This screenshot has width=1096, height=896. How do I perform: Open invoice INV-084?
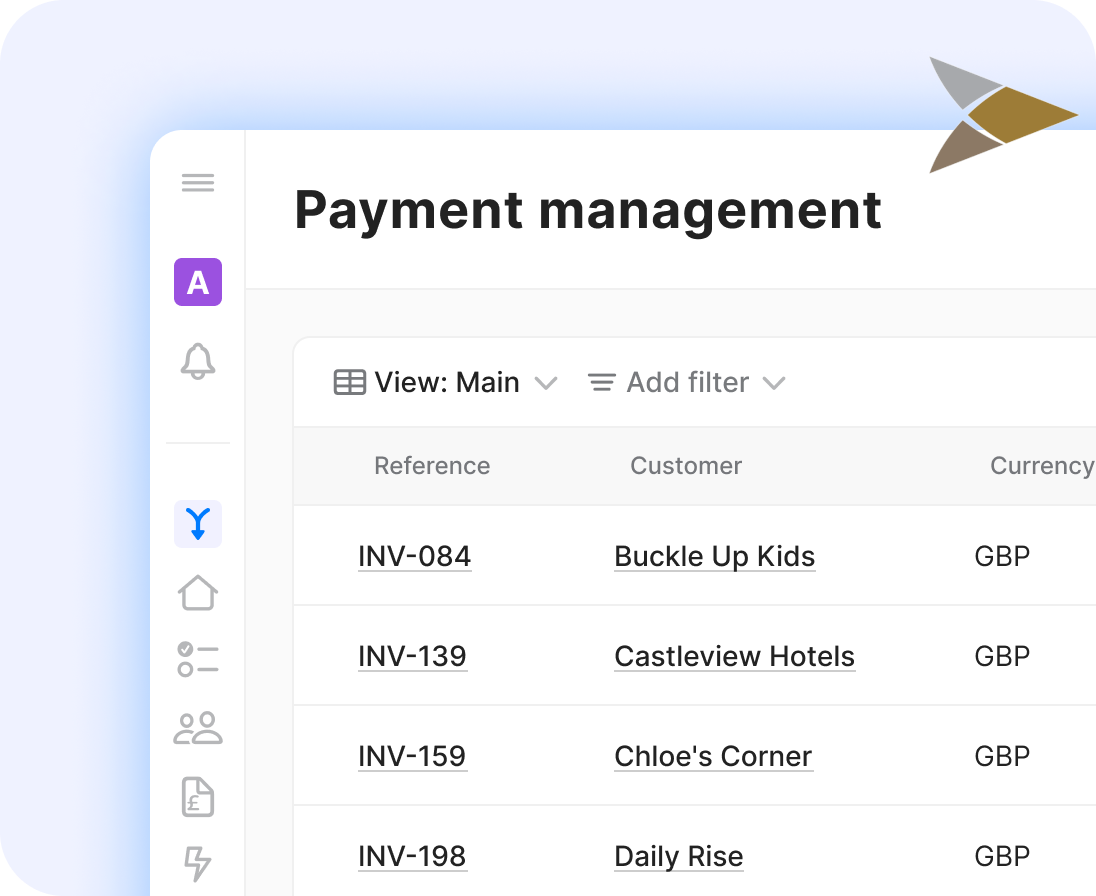[414, 556]
